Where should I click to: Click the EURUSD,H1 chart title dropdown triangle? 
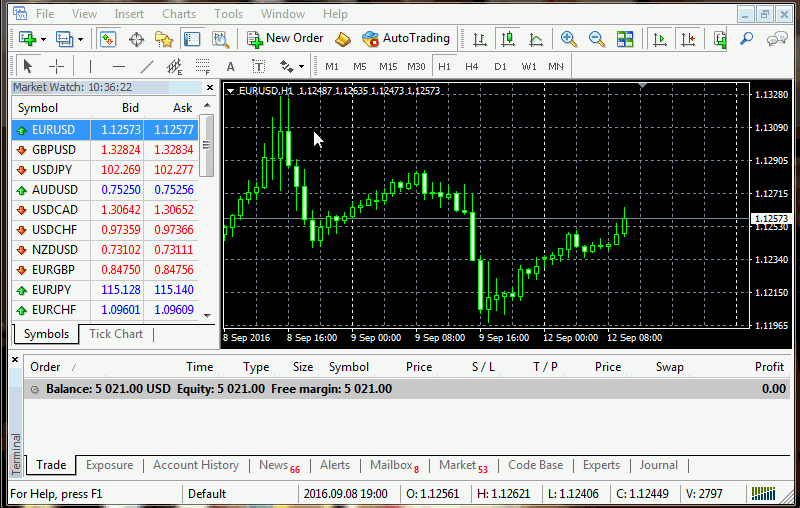click(x=231, y=91)
